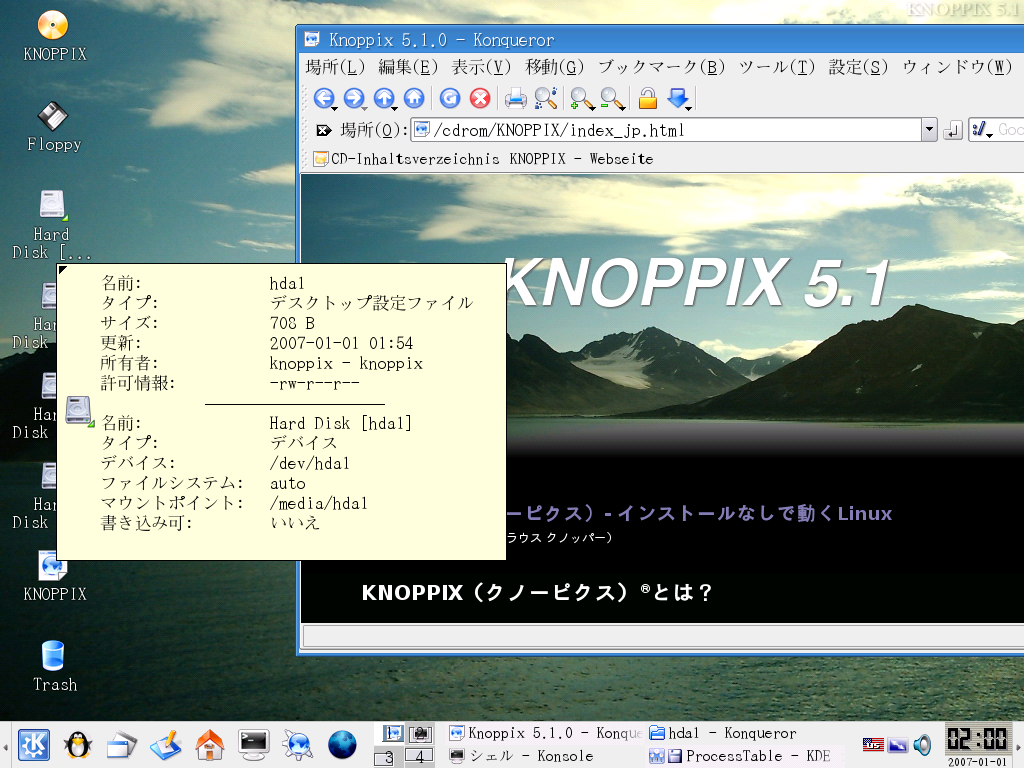This screenshot has height=768, width=1024.
Task: Click the window list icon in panel
Action: pyautogui.click(x=121, y=745)
